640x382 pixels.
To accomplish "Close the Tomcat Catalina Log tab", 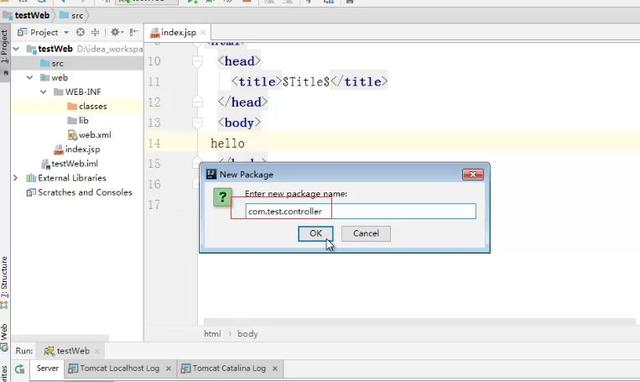I will [275, 369].
